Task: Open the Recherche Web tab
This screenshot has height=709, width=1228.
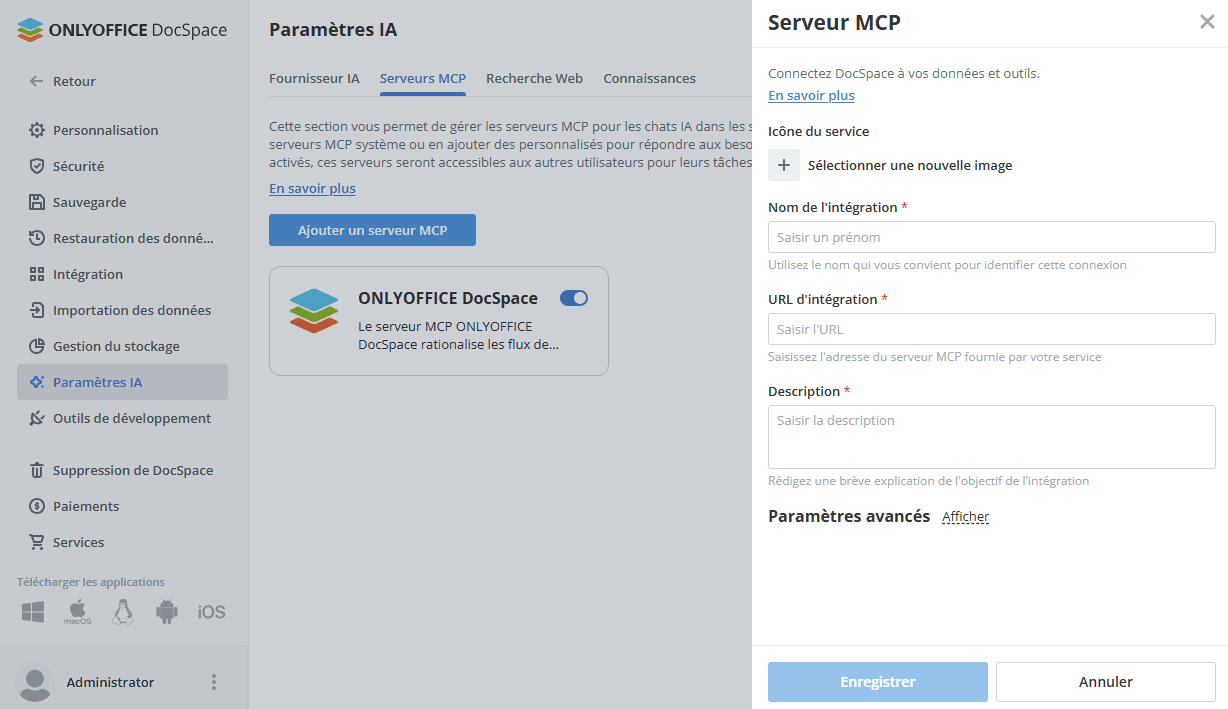Action: 534,78
